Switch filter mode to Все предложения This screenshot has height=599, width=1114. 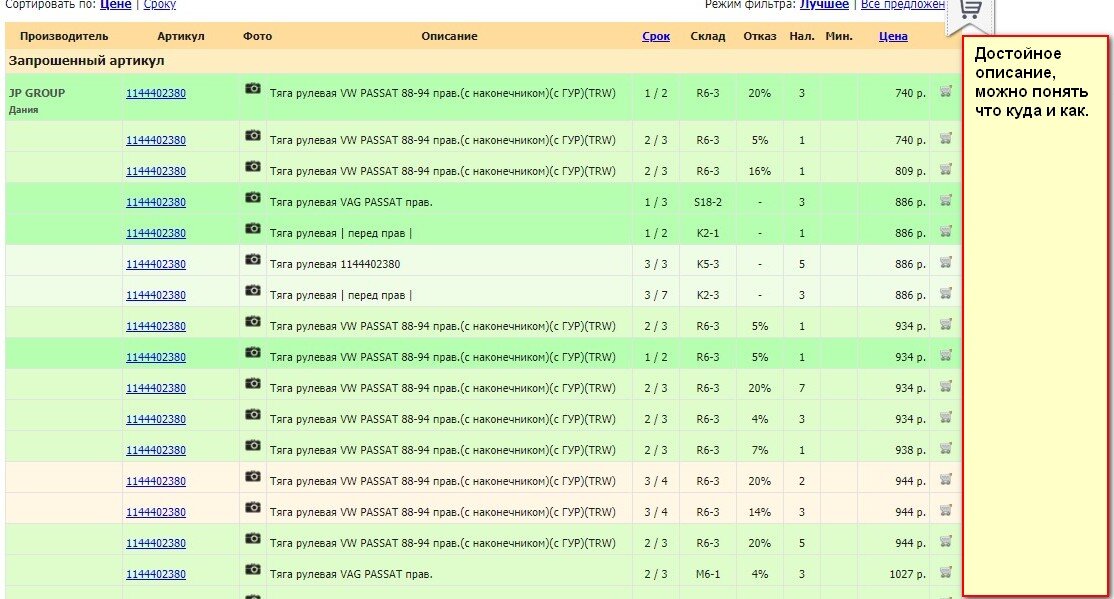click(x=903, y=4)
